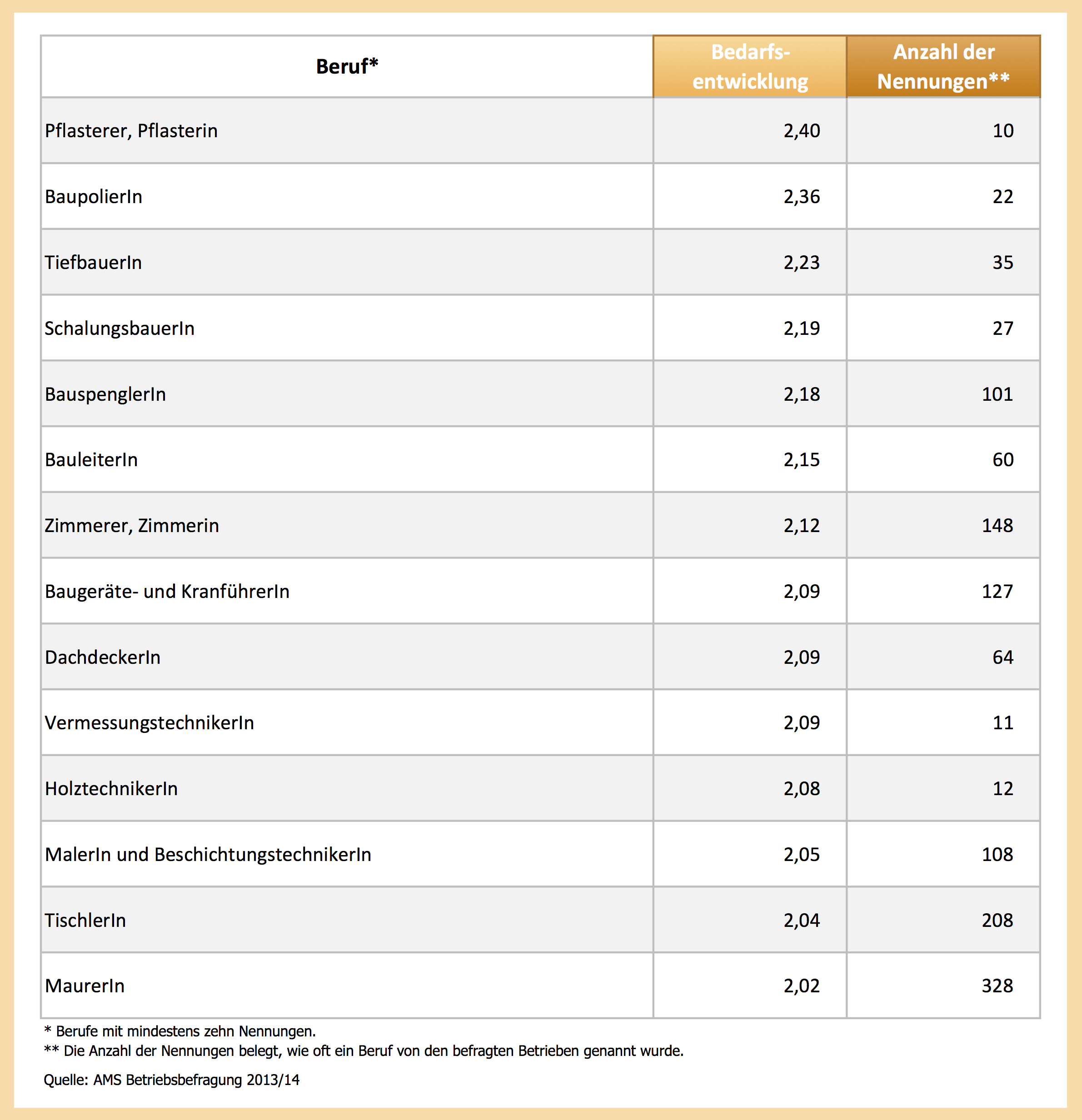Click the Quelle AMS Betriebsbefragung note
The image size is (1082, 1120).
pyautogui.click(x=171, y=1080)
